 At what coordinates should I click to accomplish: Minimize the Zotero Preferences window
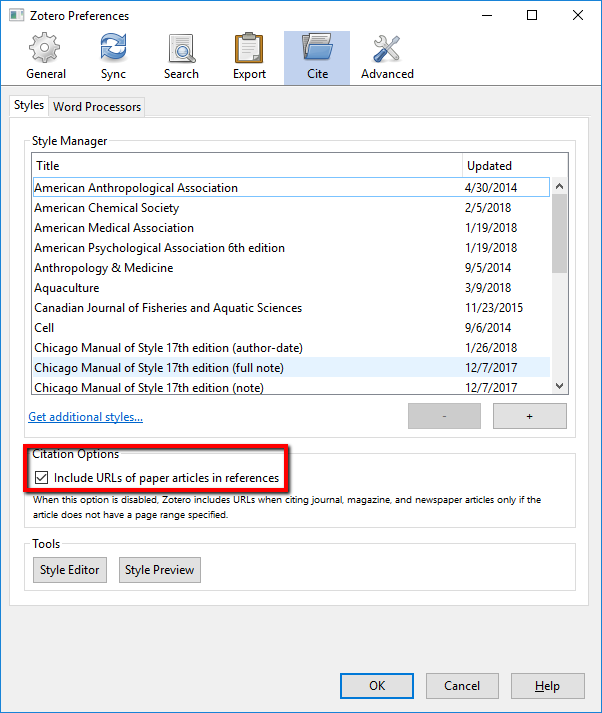coord(487,15)
